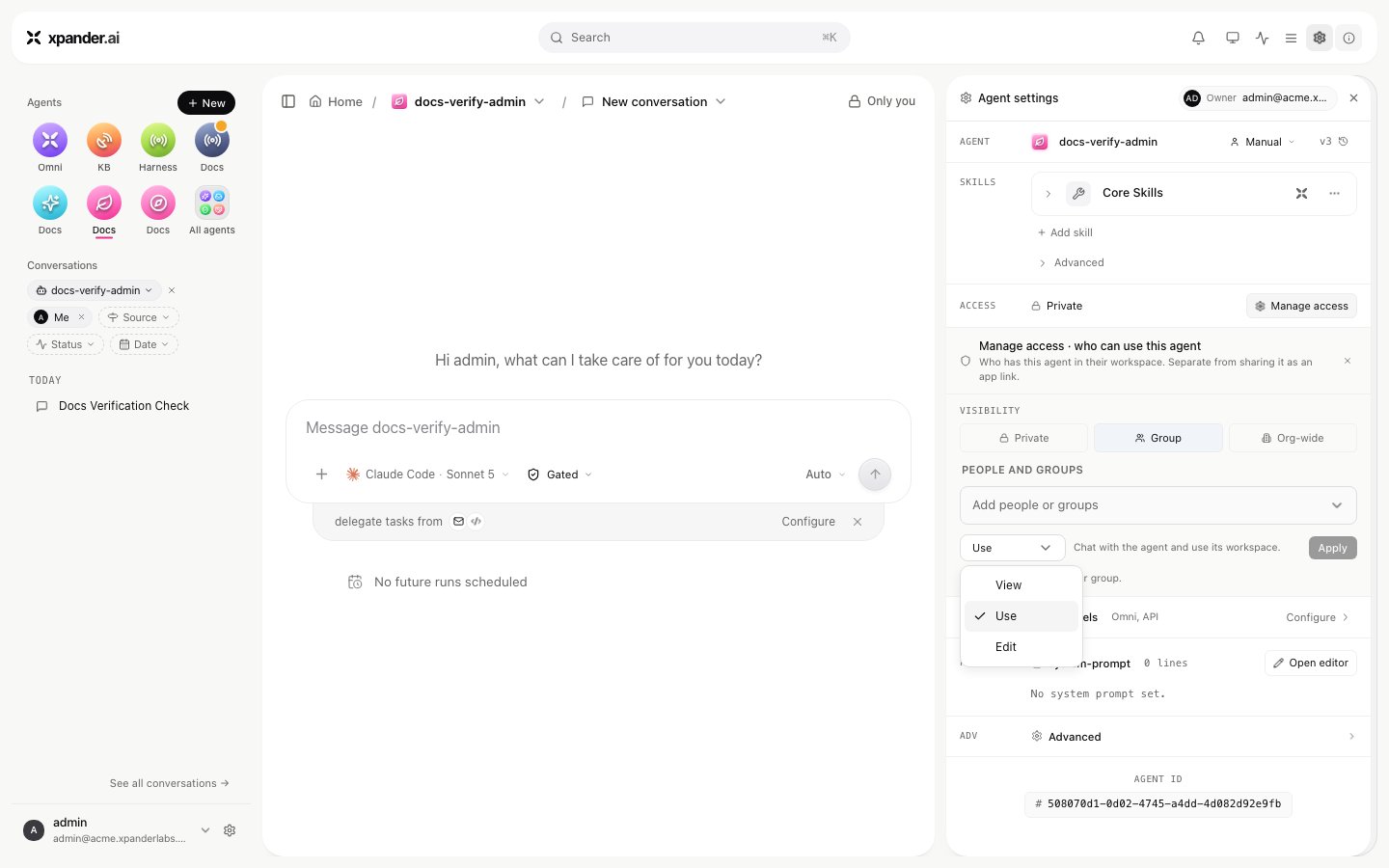Select Use permission option

pyautogui.click(x=1021, y=616)
